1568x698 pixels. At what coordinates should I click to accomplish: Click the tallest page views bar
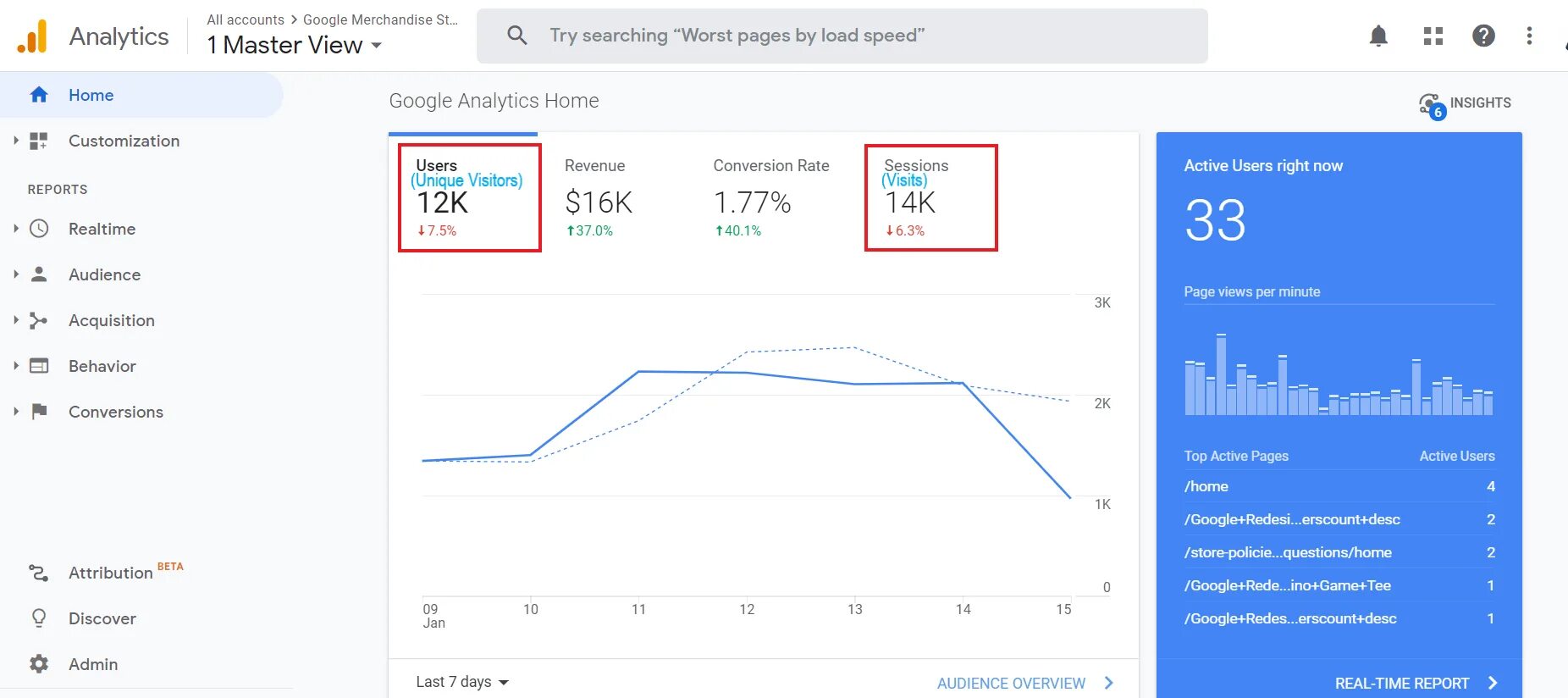click(x=1221, y=374)
